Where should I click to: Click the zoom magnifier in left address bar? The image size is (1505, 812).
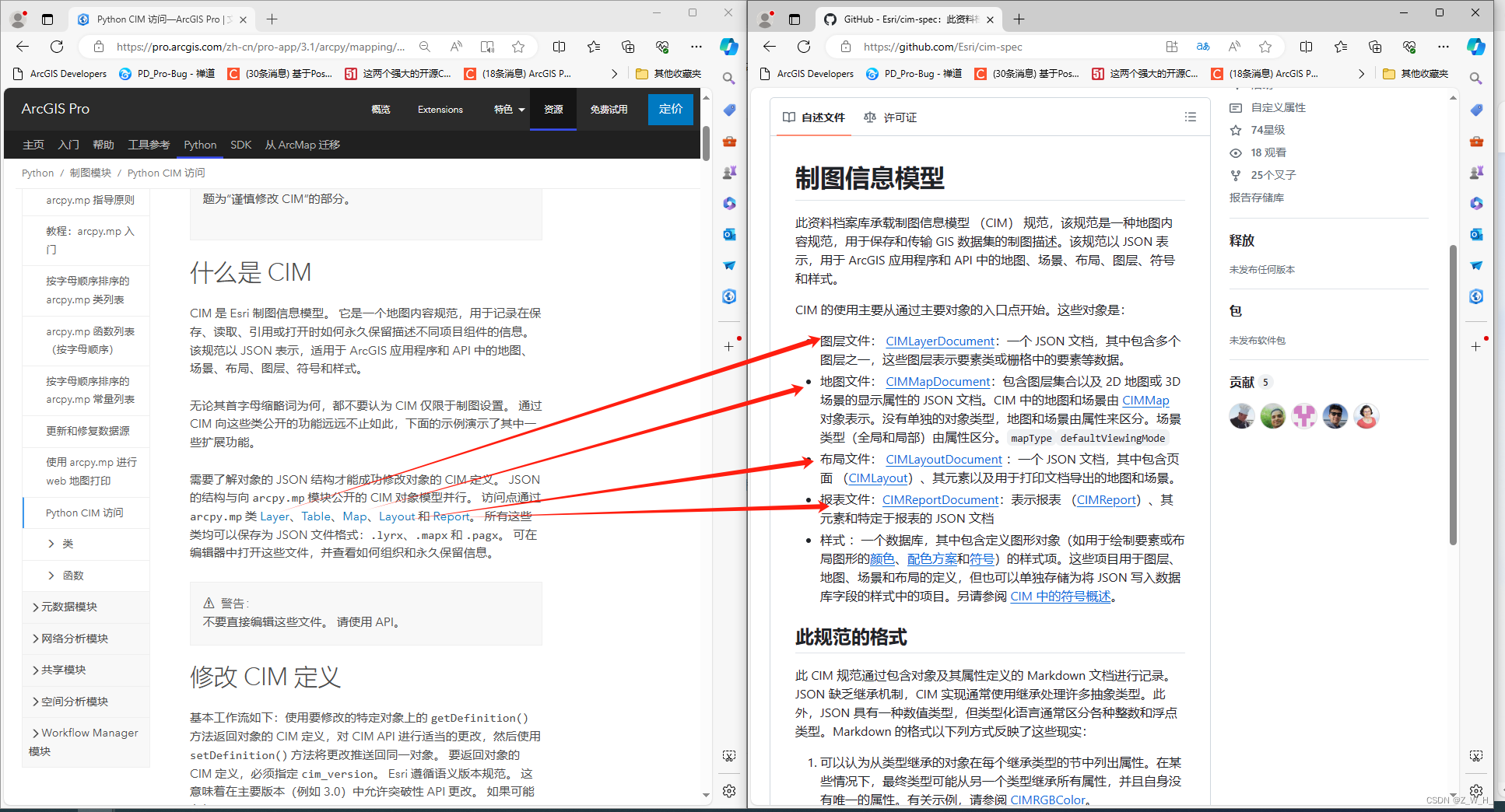[x=424, y=47]
